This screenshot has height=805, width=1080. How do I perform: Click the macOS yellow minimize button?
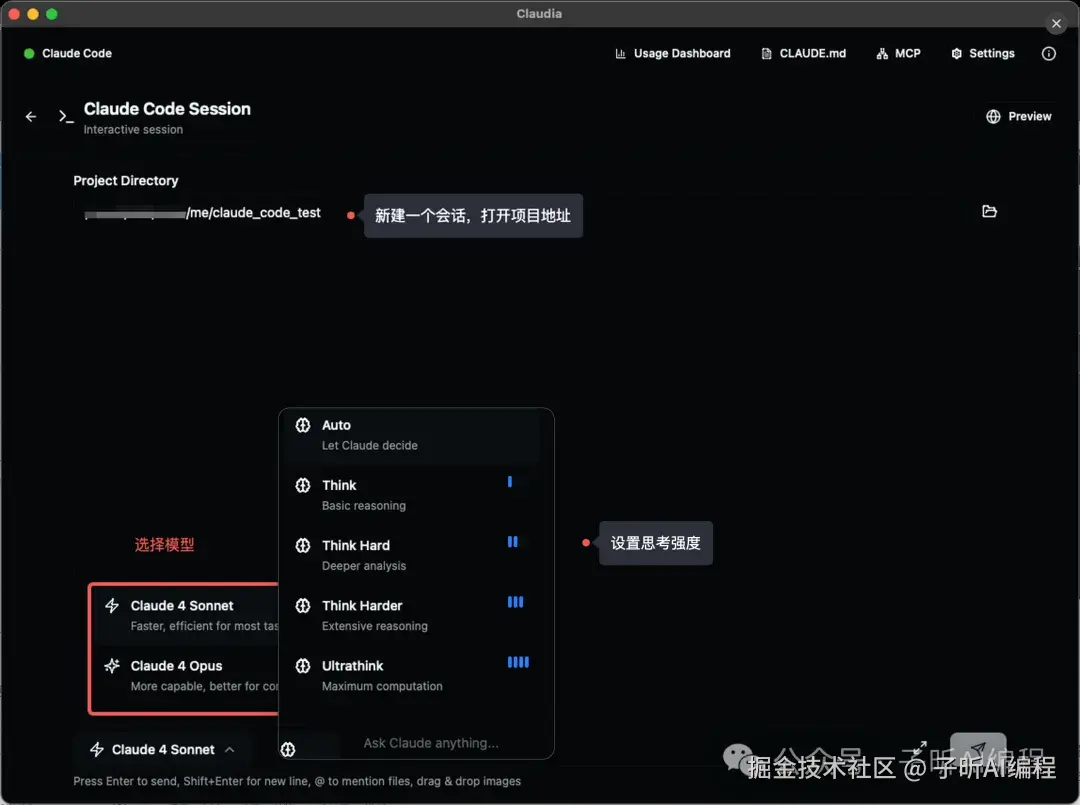point(32,14)
